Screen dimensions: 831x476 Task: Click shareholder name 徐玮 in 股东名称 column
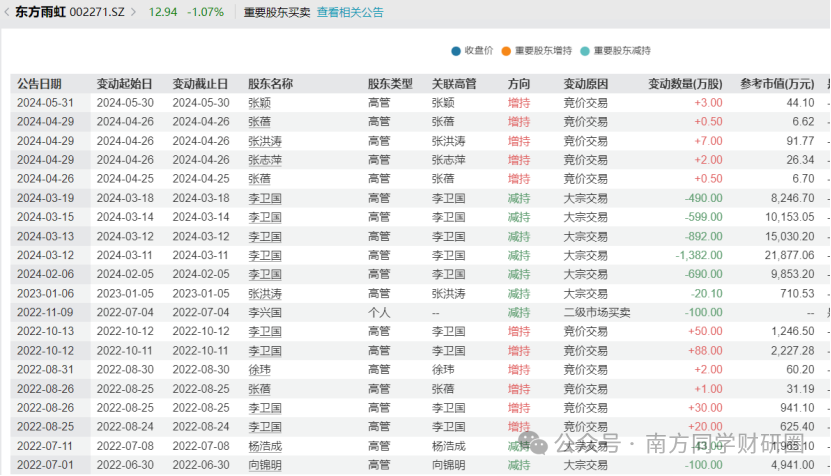point(259,370)
